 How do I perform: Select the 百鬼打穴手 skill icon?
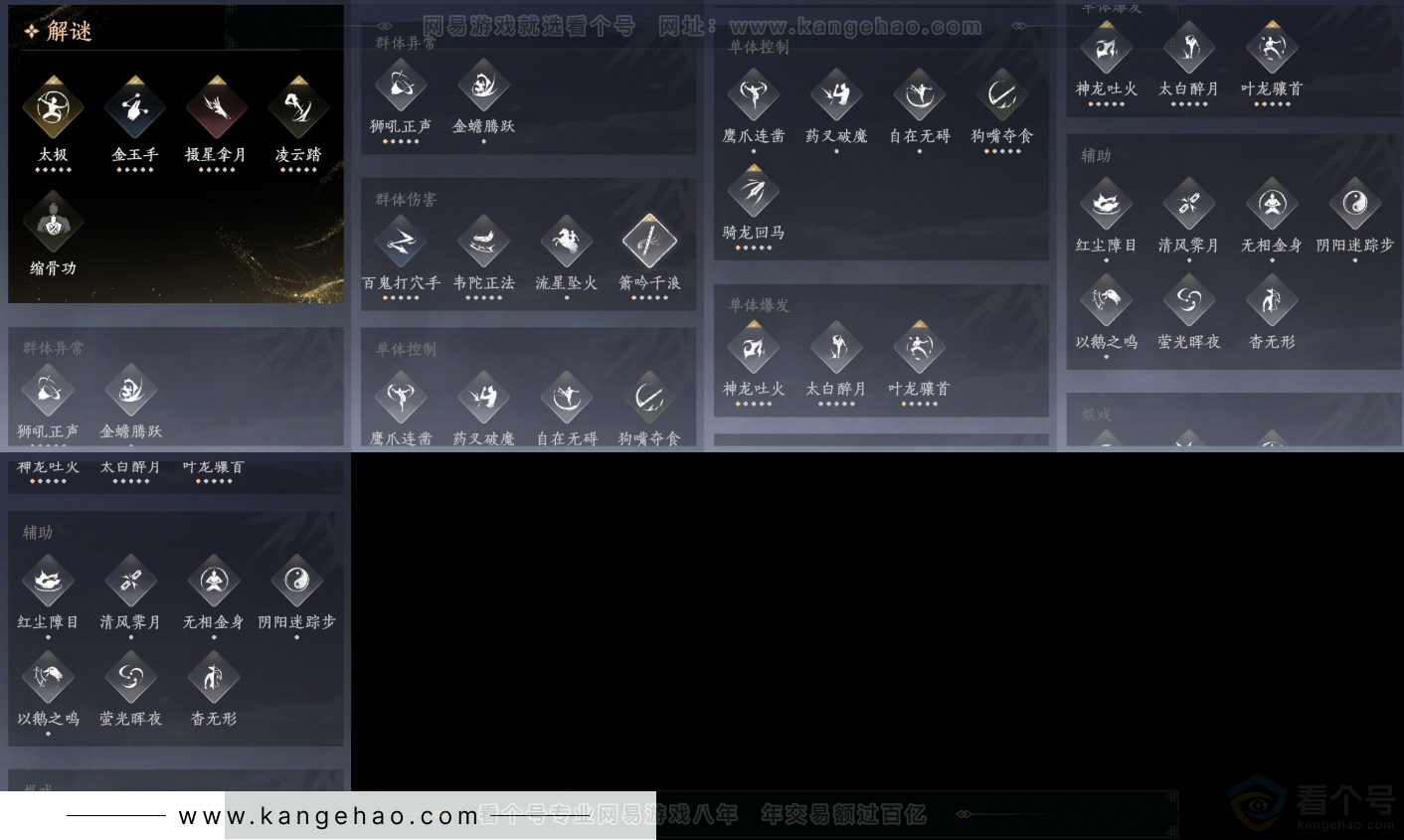click(401, 242)
